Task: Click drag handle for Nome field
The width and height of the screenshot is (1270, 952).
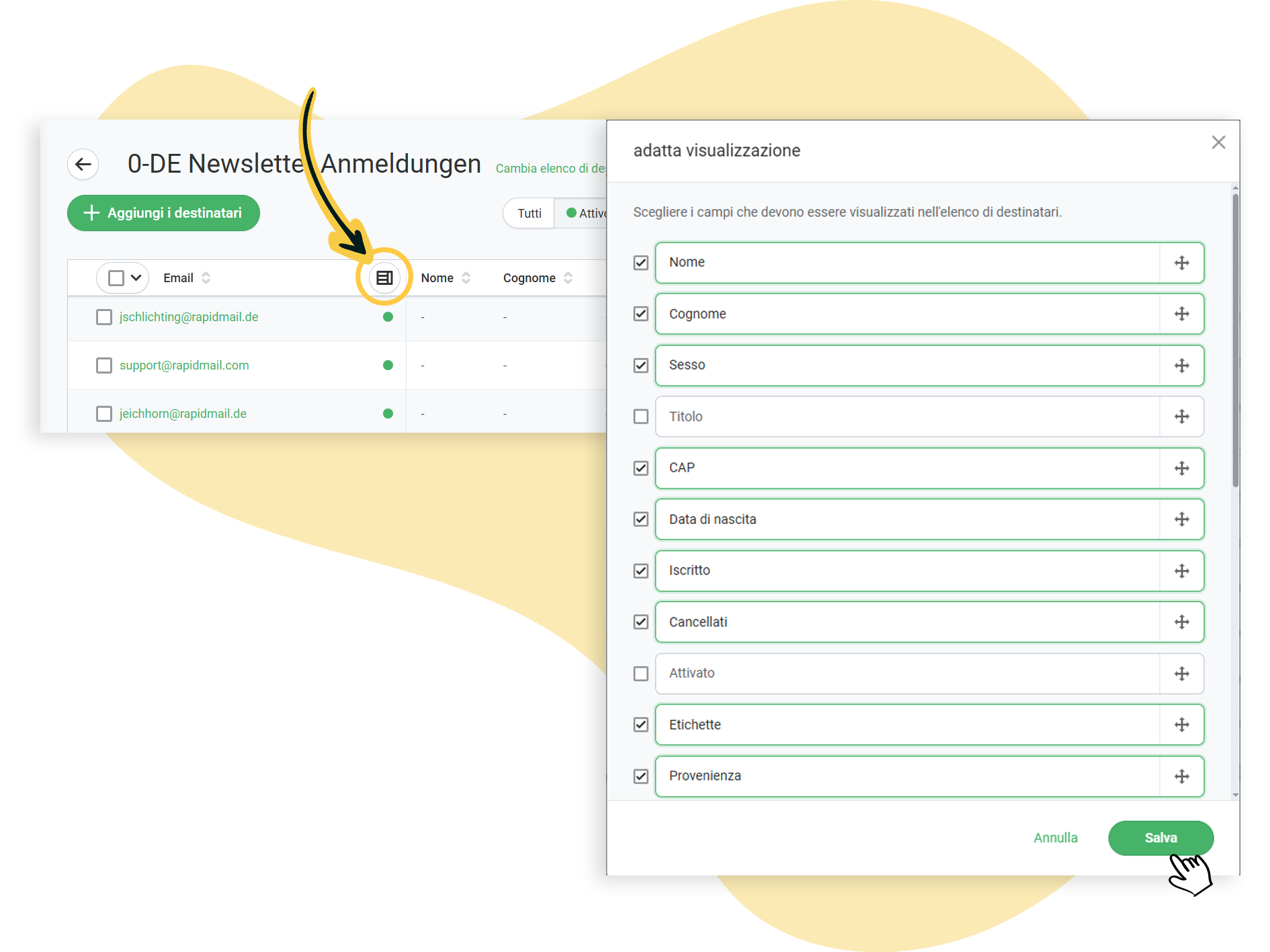Action: (x=1181, y=263)
